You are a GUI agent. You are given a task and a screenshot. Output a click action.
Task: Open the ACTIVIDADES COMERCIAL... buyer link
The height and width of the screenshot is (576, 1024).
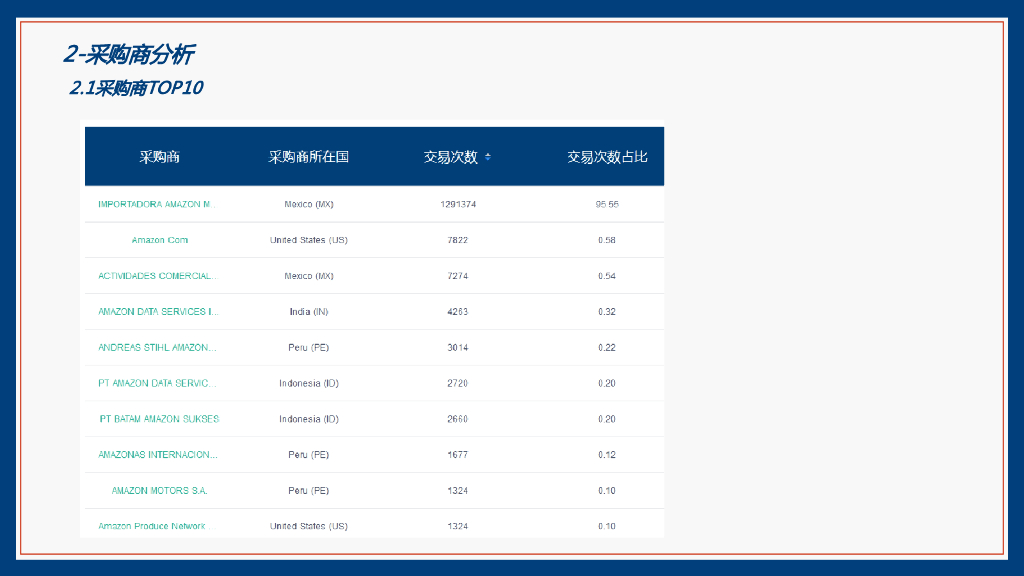[x=157, y=276]
